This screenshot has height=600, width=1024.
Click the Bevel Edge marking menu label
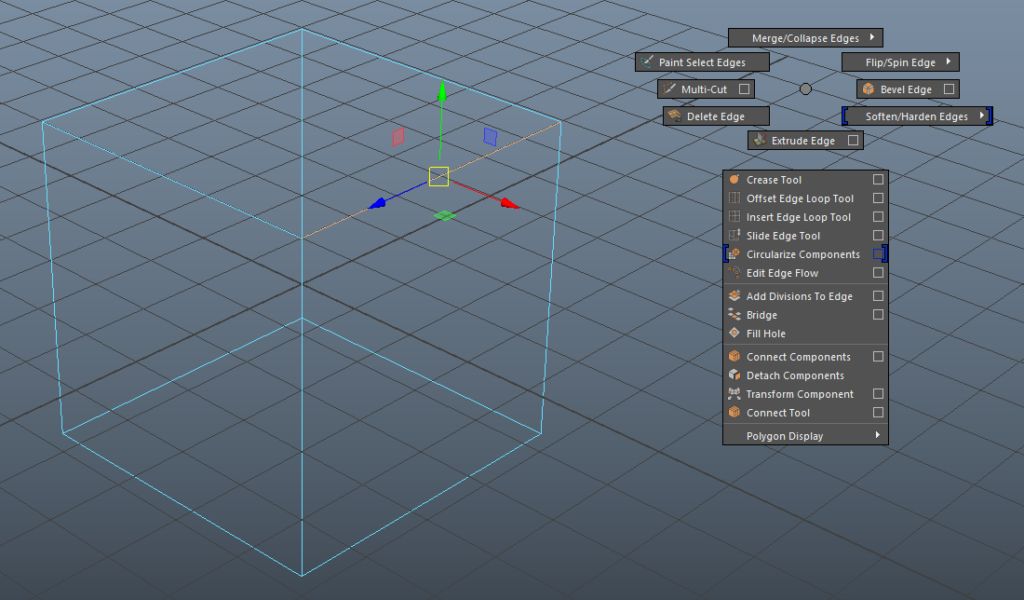click(906, 89)
